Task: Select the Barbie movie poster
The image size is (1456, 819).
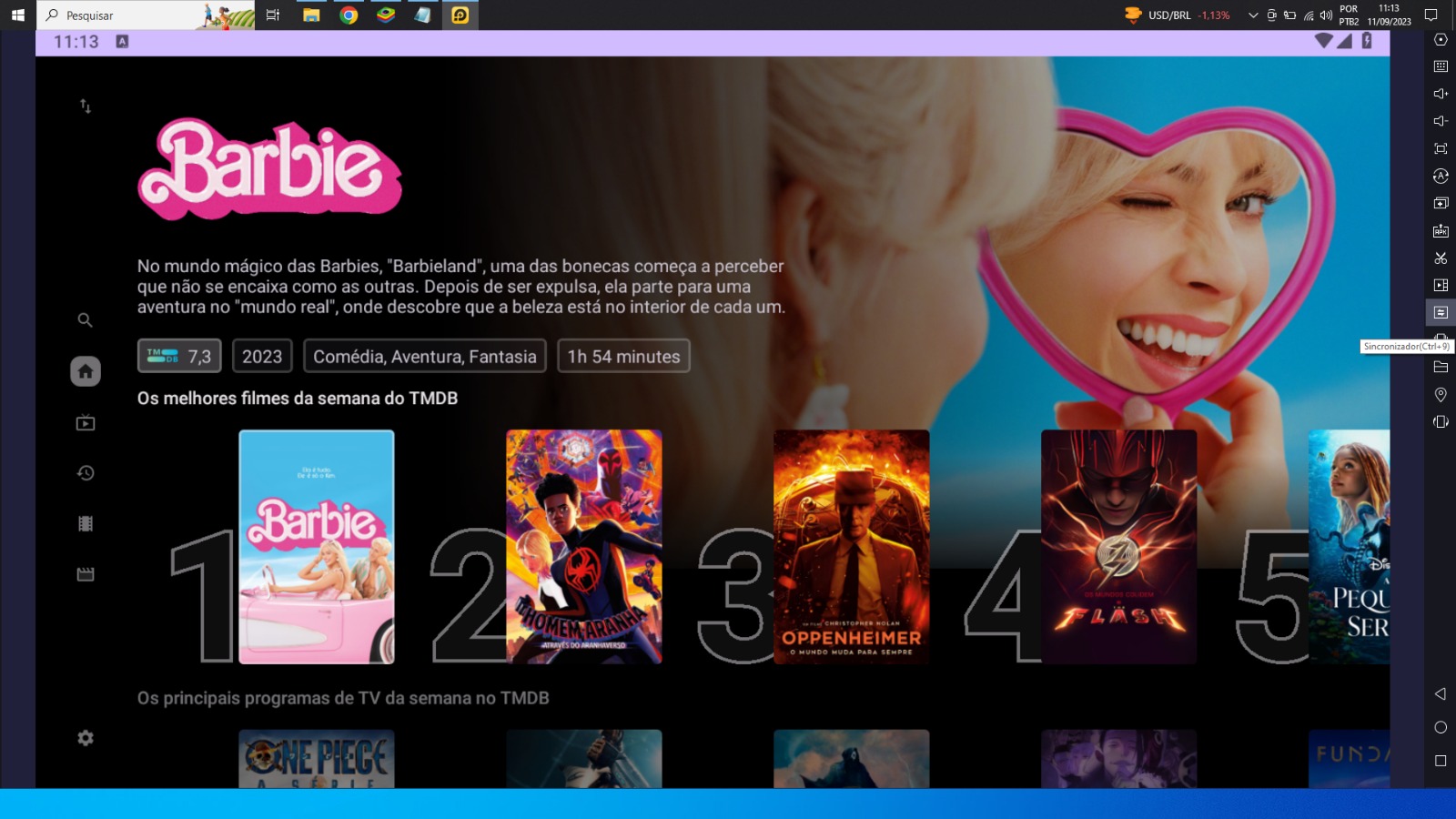Action: coord(317,547)
